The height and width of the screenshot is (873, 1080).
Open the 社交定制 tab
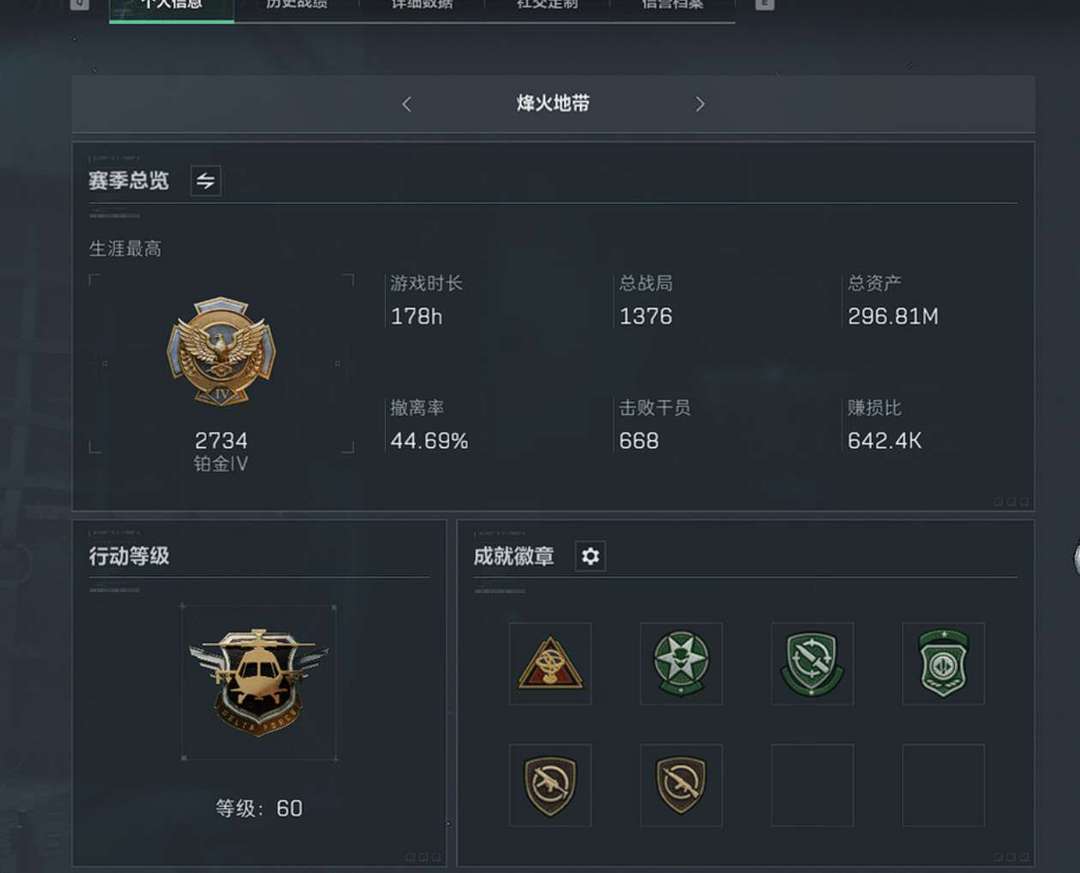[x=548, y=6]
